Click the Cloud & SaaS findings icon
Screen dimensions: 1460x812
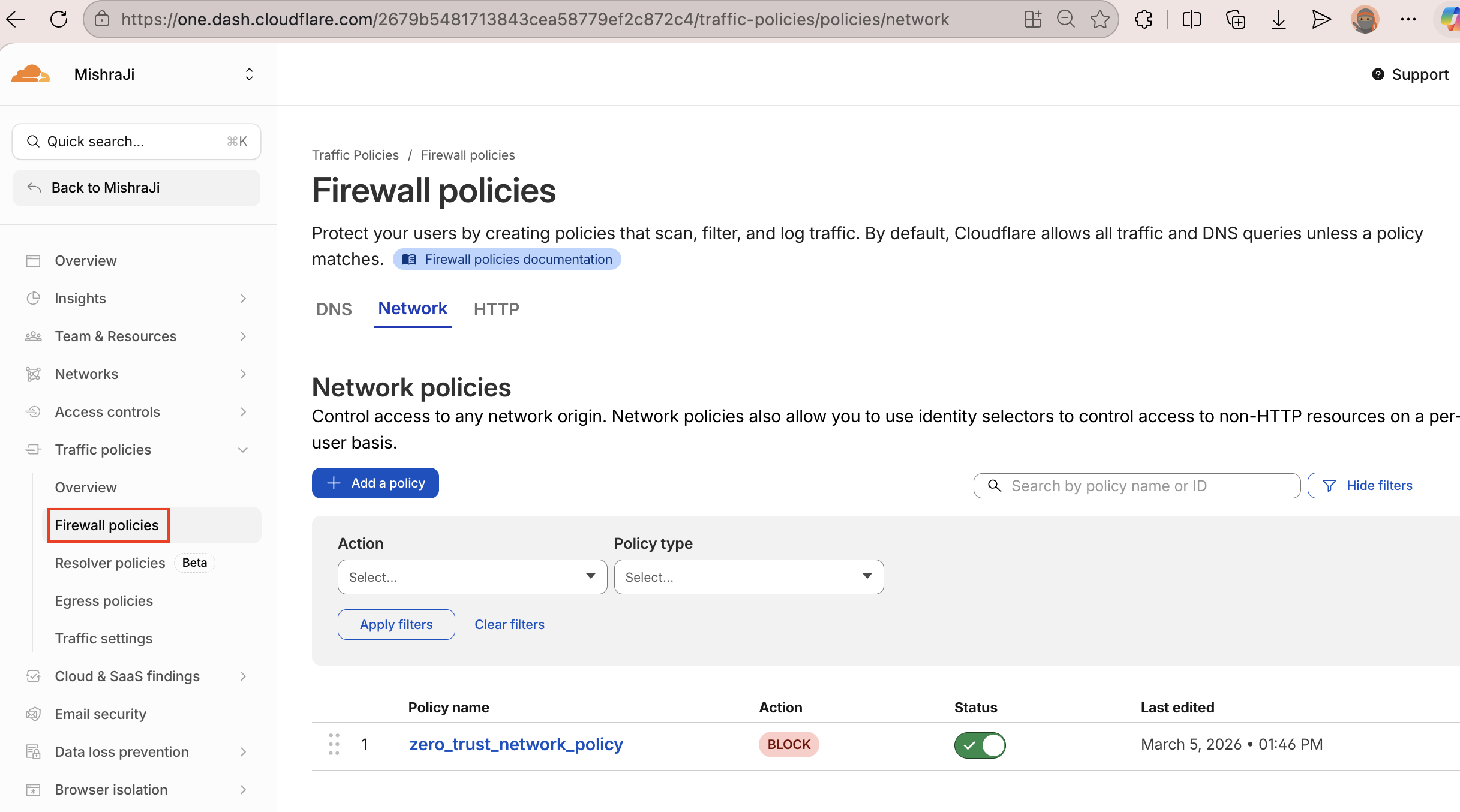click(x=33, y=676)
